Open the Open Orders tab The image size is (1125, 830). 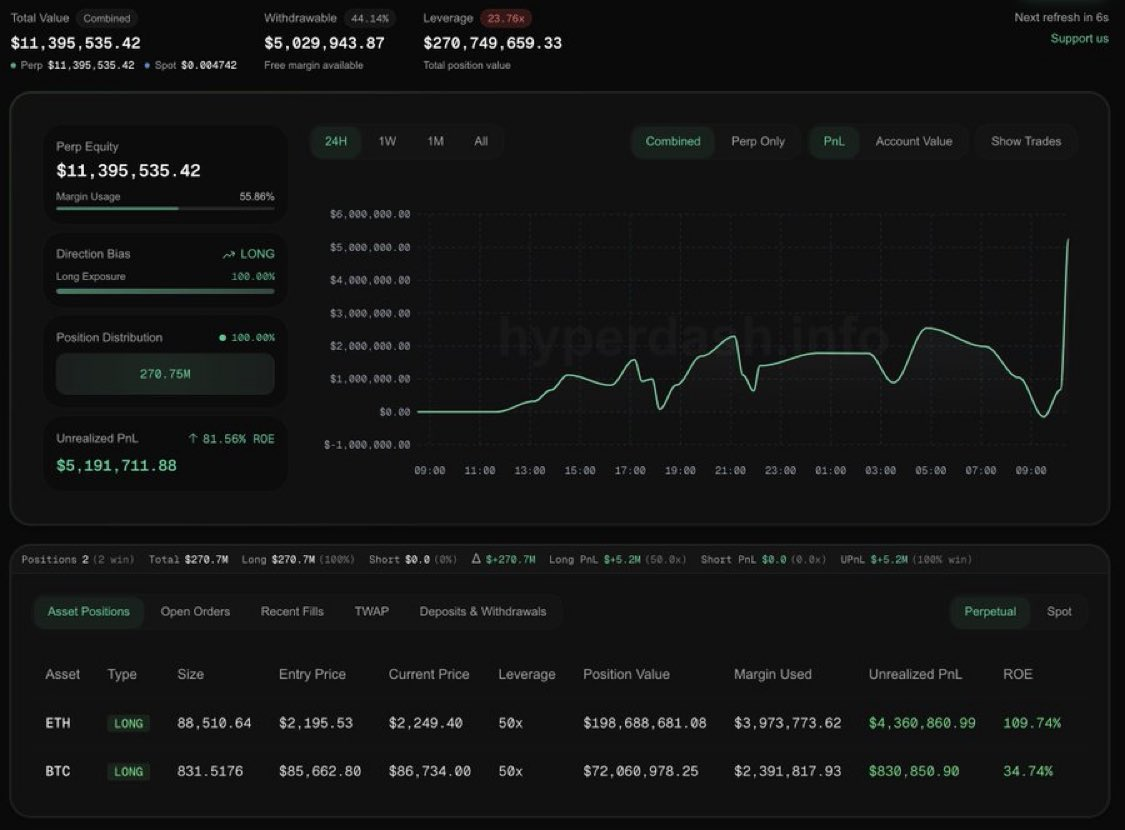tap(195, 611)
